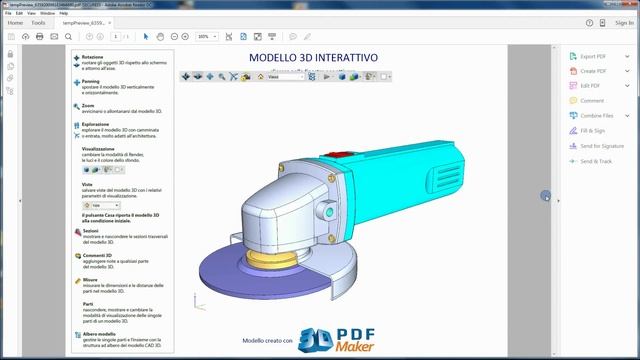Reset the 3D model with the Home button
The width and height of the screenshot is (640, 360).
[x=260, y=76]
